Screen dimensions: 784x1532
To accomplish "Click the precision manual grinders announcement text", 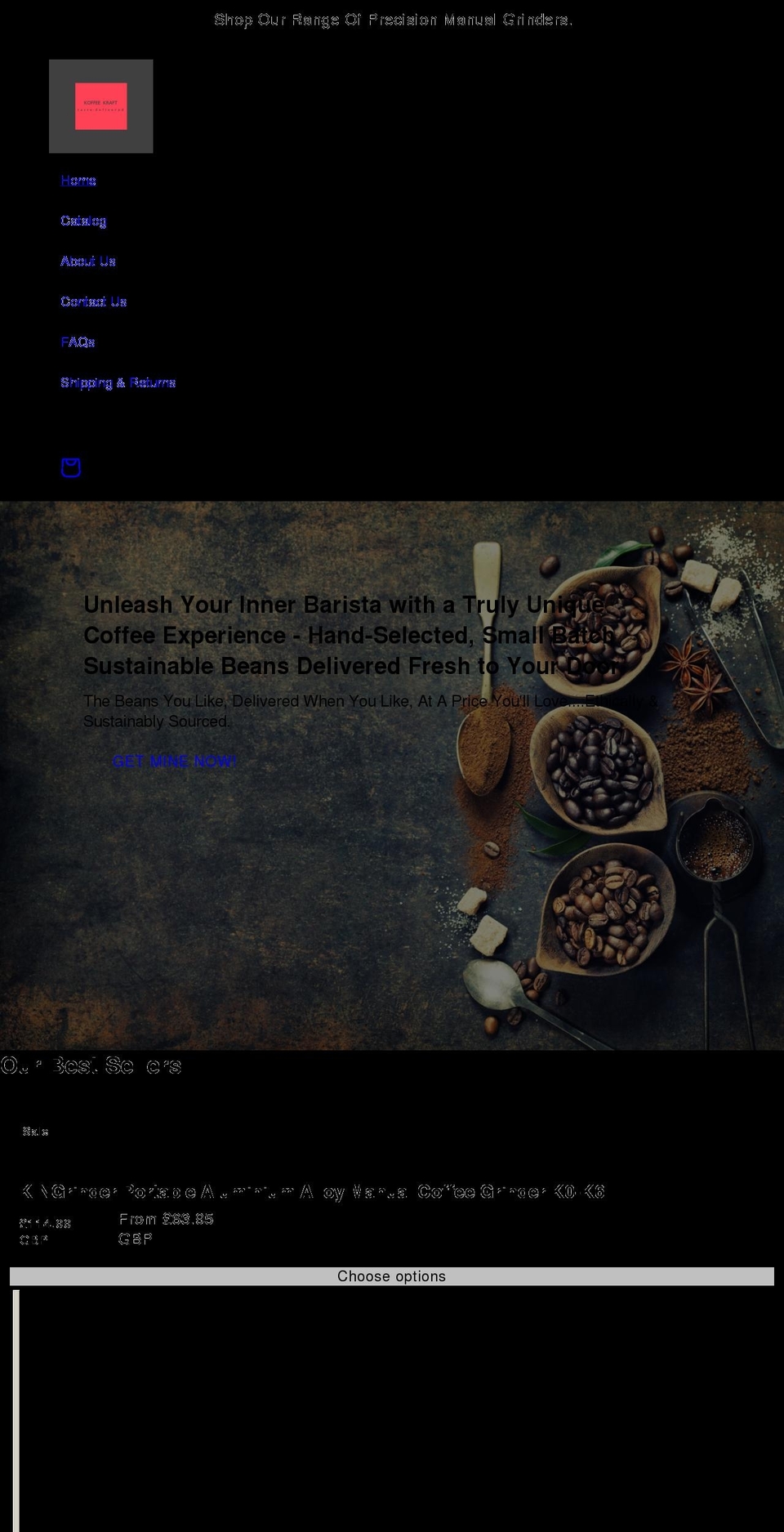I will coord(393,20).
